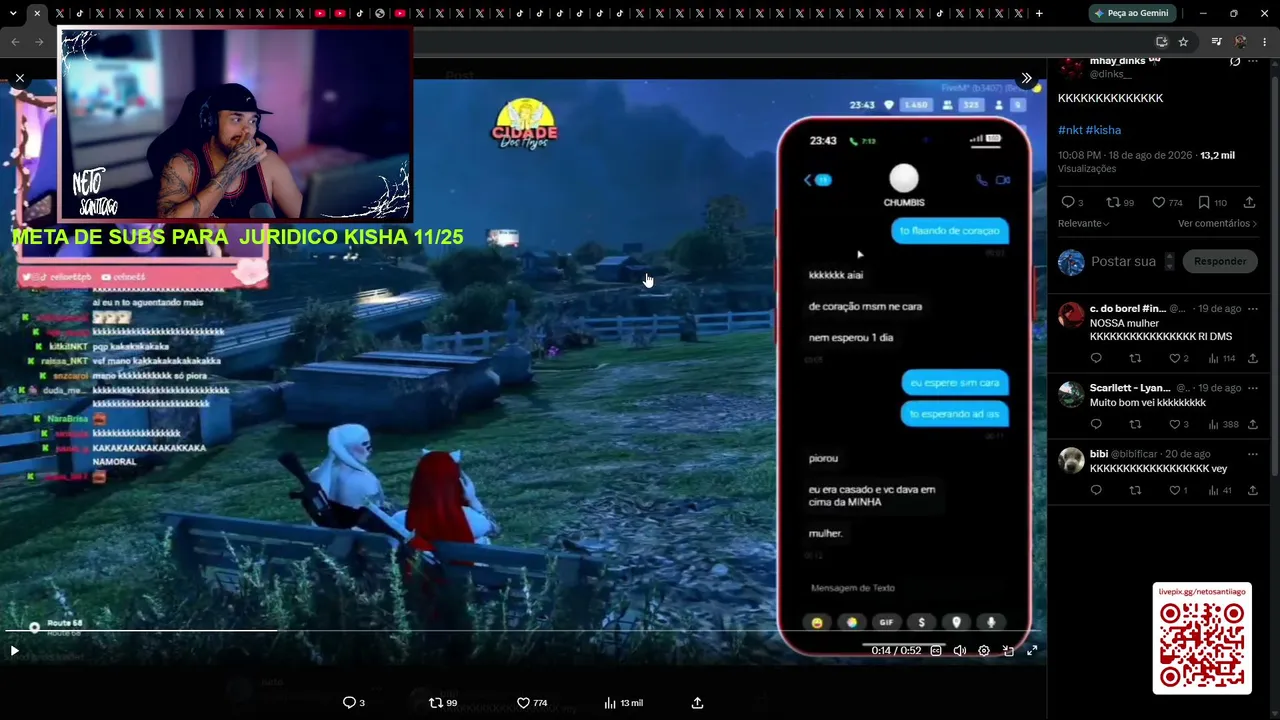Go back in browser history
Image resolution: width=1280 pixels, height=720 pixels.
(x=15, y=42)
